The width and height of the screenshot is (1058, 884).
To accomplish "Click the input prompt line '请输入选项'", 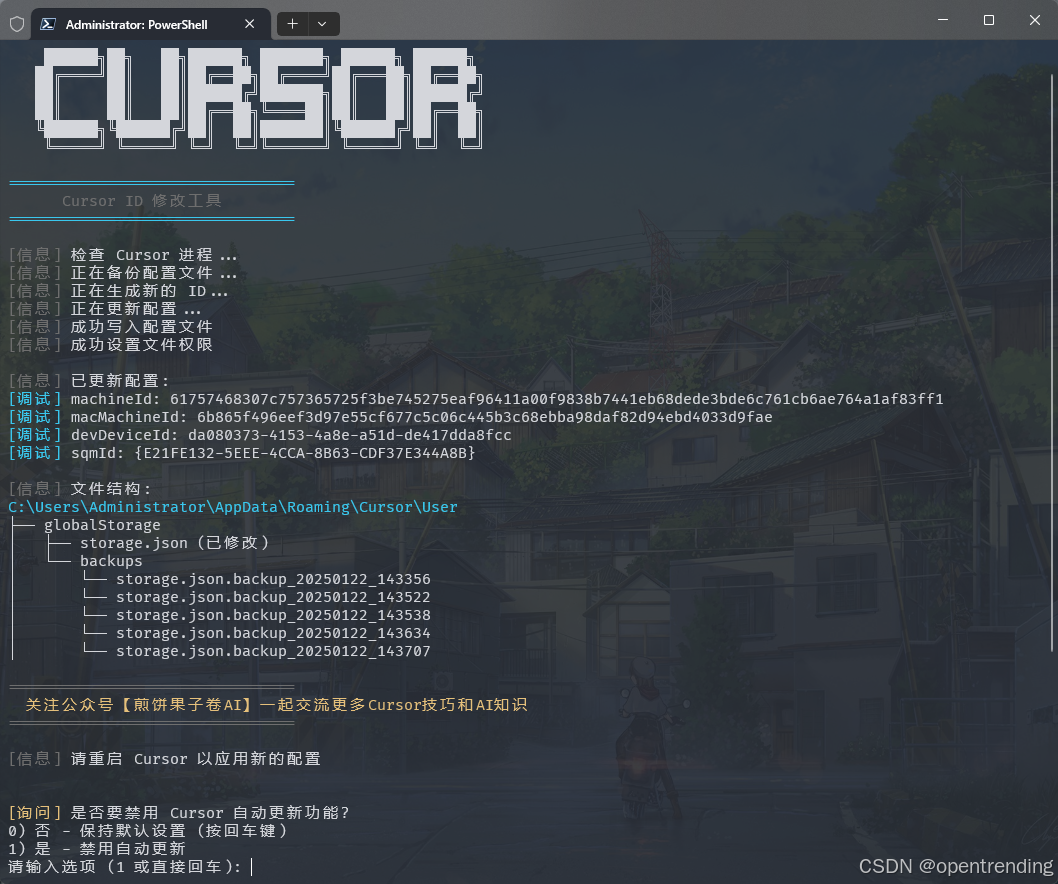I will (125, 866).
